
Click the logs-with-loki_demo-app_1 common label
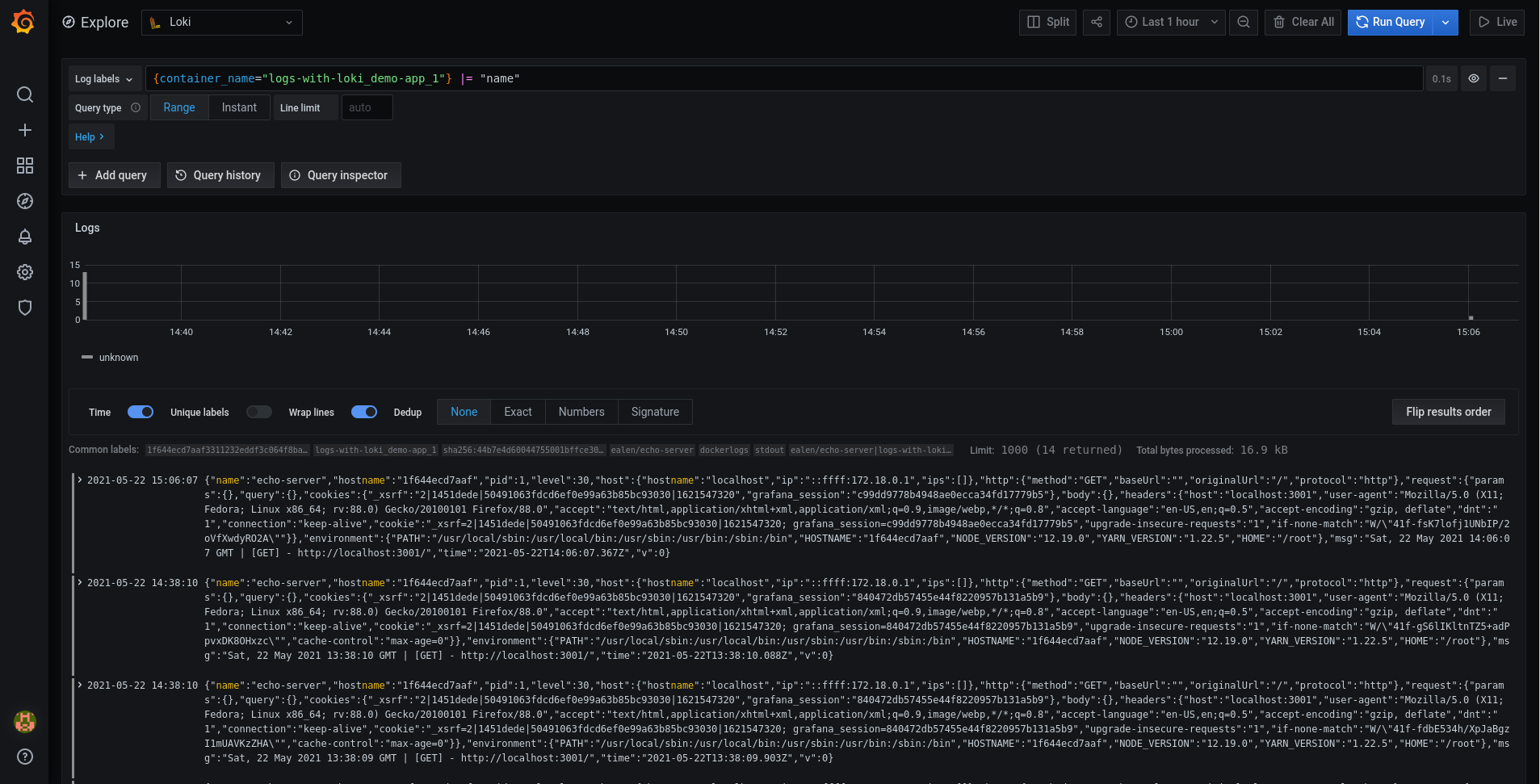click(376, 450)
